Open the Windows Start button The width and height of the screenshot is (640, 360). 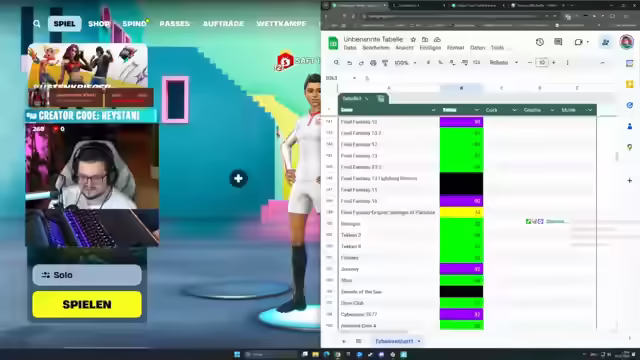(237, 354)
